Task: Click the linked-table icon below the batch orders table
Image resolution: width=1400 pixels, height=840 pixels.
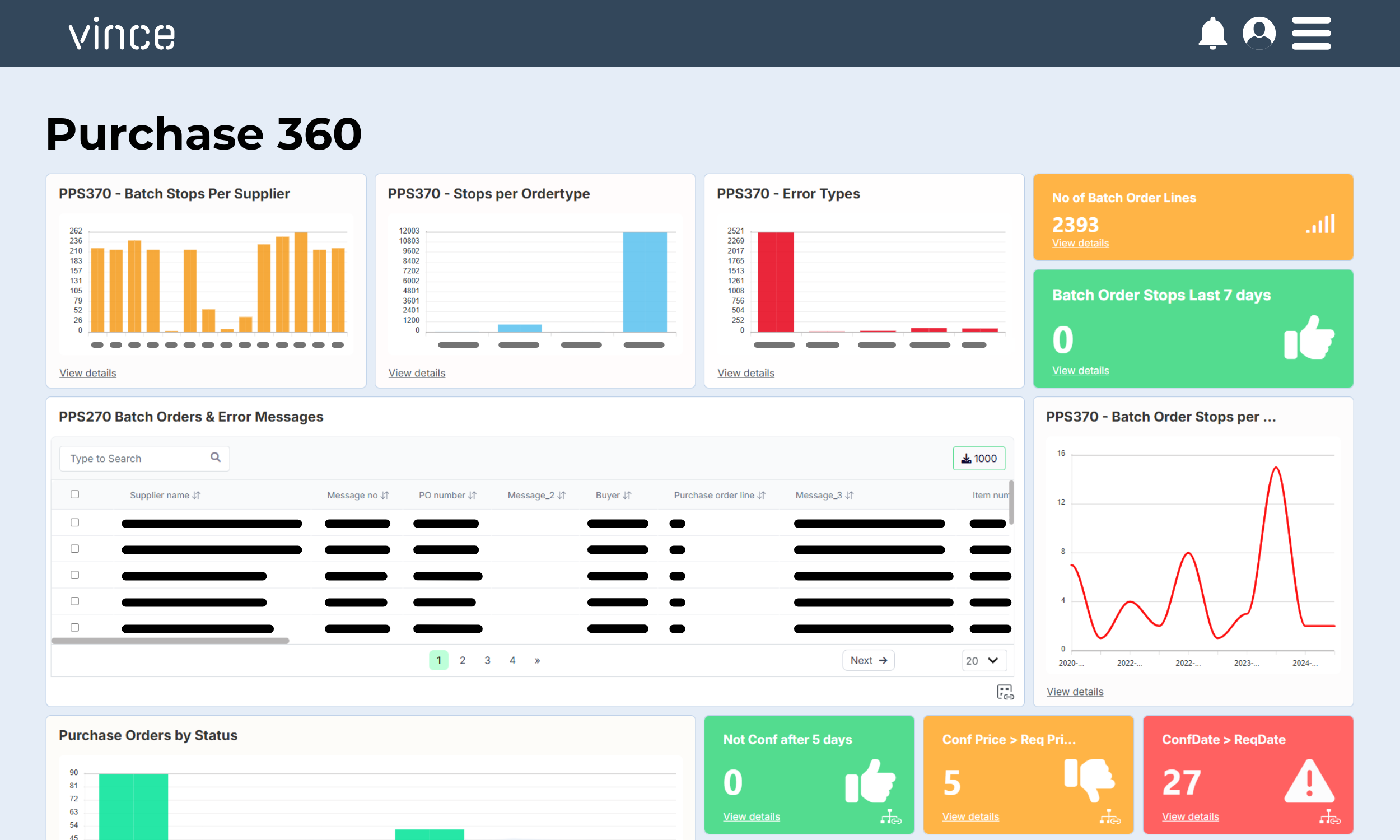Action: coord(1005,692)
